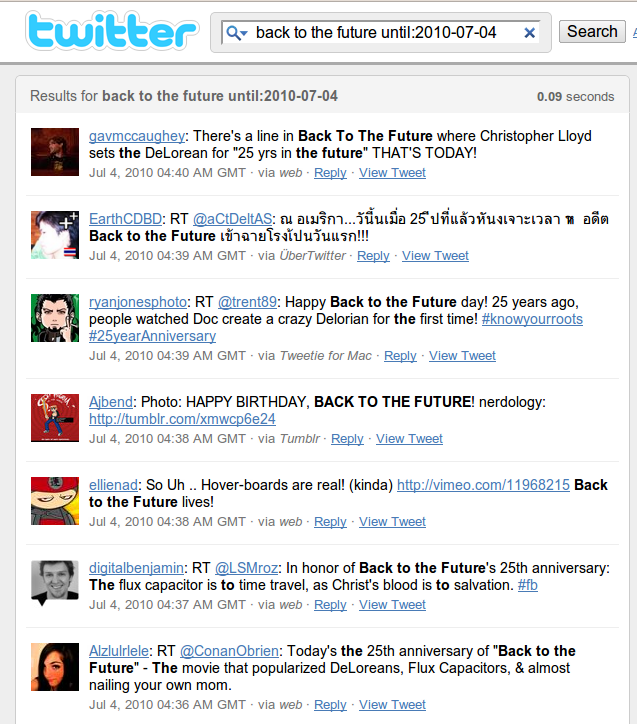Follow the tumblr.com/xmwcp6e24 link
Image resolution: width=637 pixels, height=724 pixels.
[182, 419]
